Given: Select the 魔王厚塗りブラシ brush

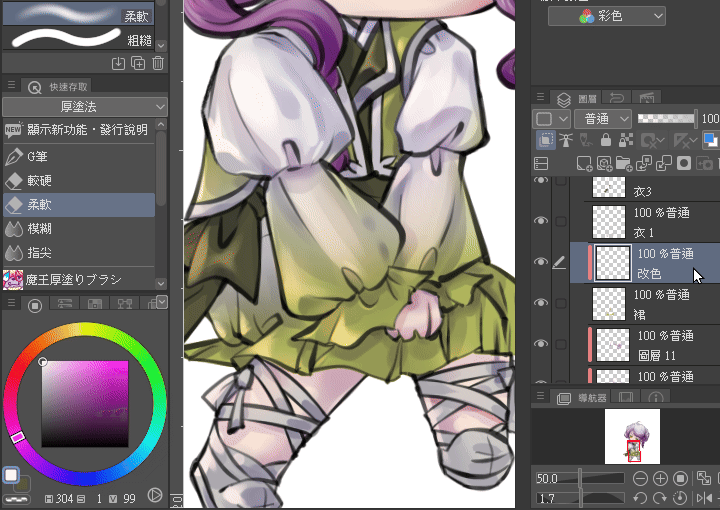Looking at the screenshot, I should pyautogui.click(x=79, y=279).
